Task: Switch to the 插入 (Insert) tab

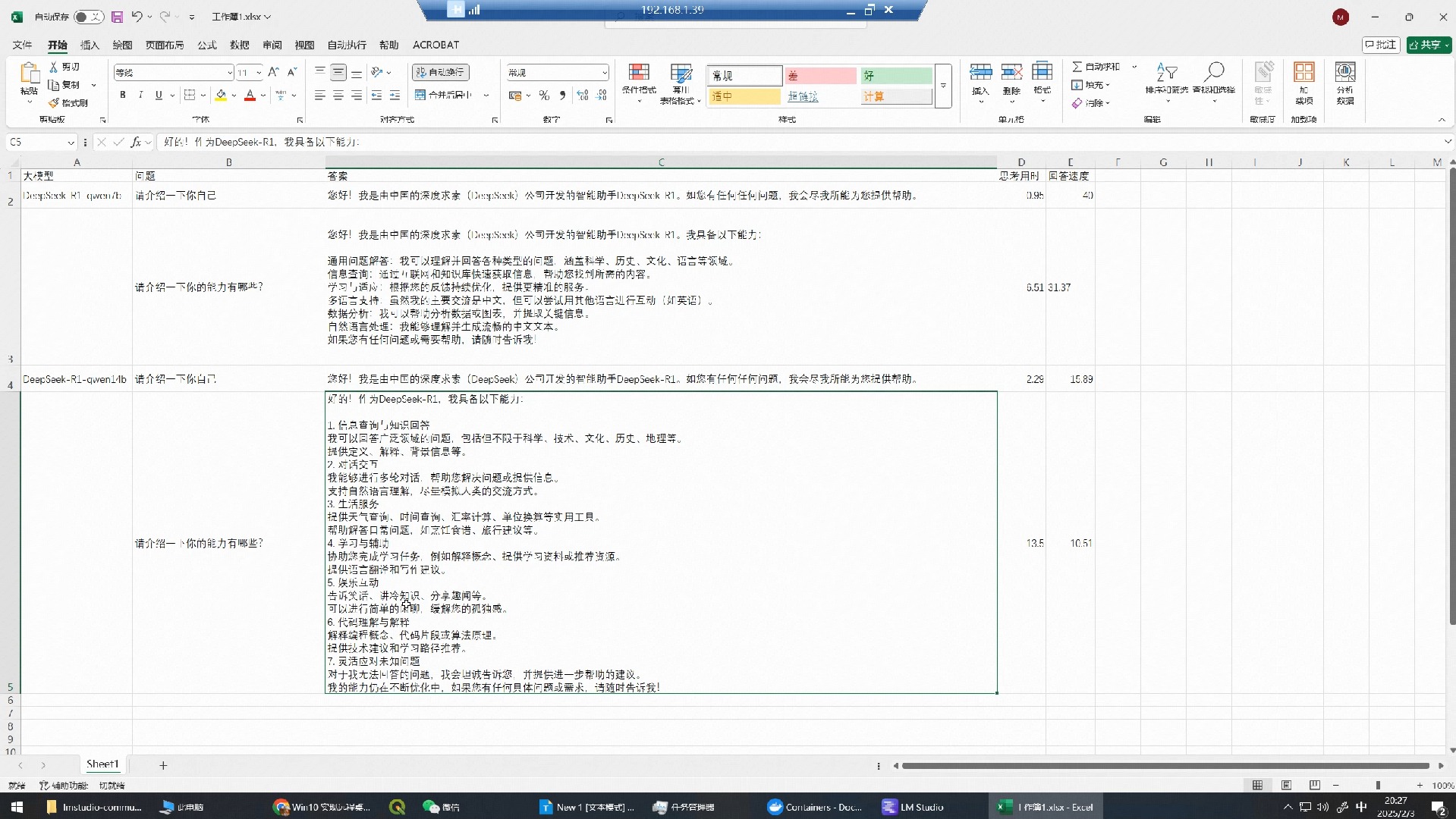Action: [90, 45]
